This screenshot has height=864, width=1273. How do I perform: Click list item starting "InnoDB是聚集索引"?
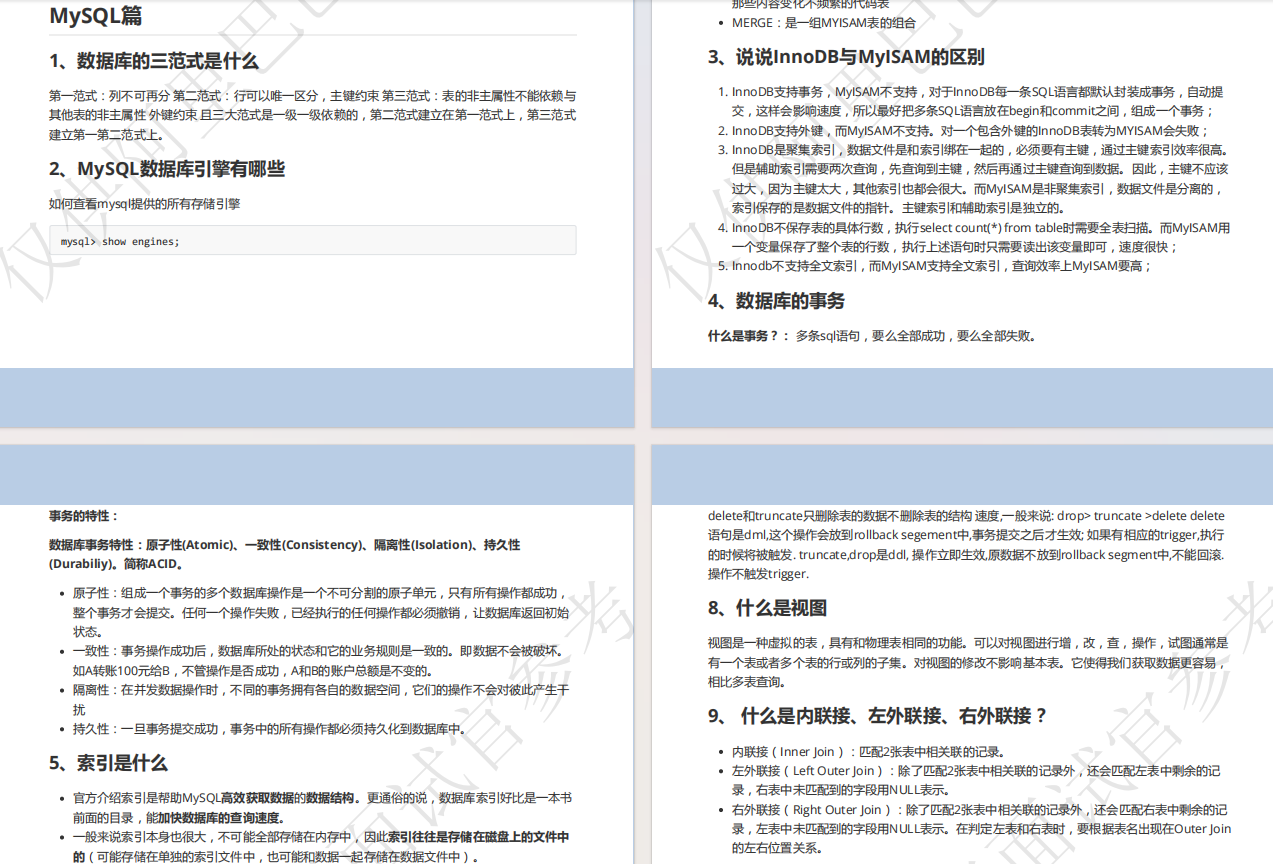point(980,179)
